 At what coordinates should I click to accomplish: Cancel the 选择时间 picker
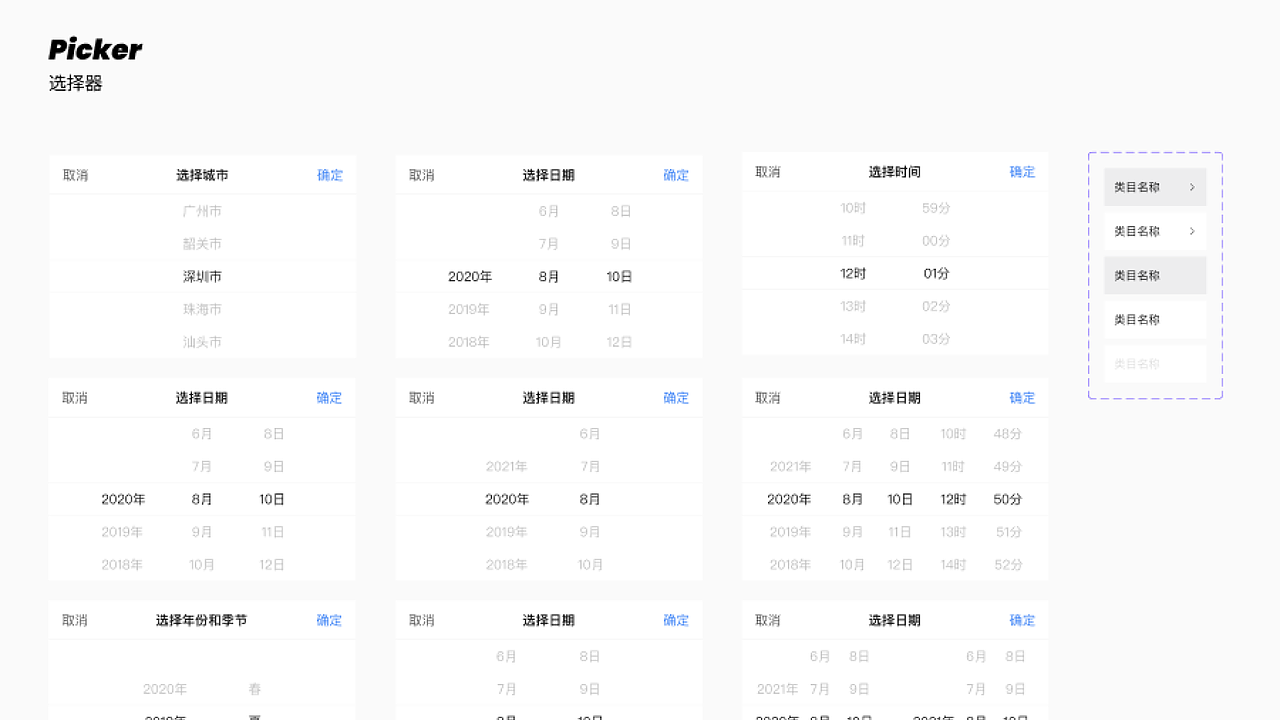767,171
